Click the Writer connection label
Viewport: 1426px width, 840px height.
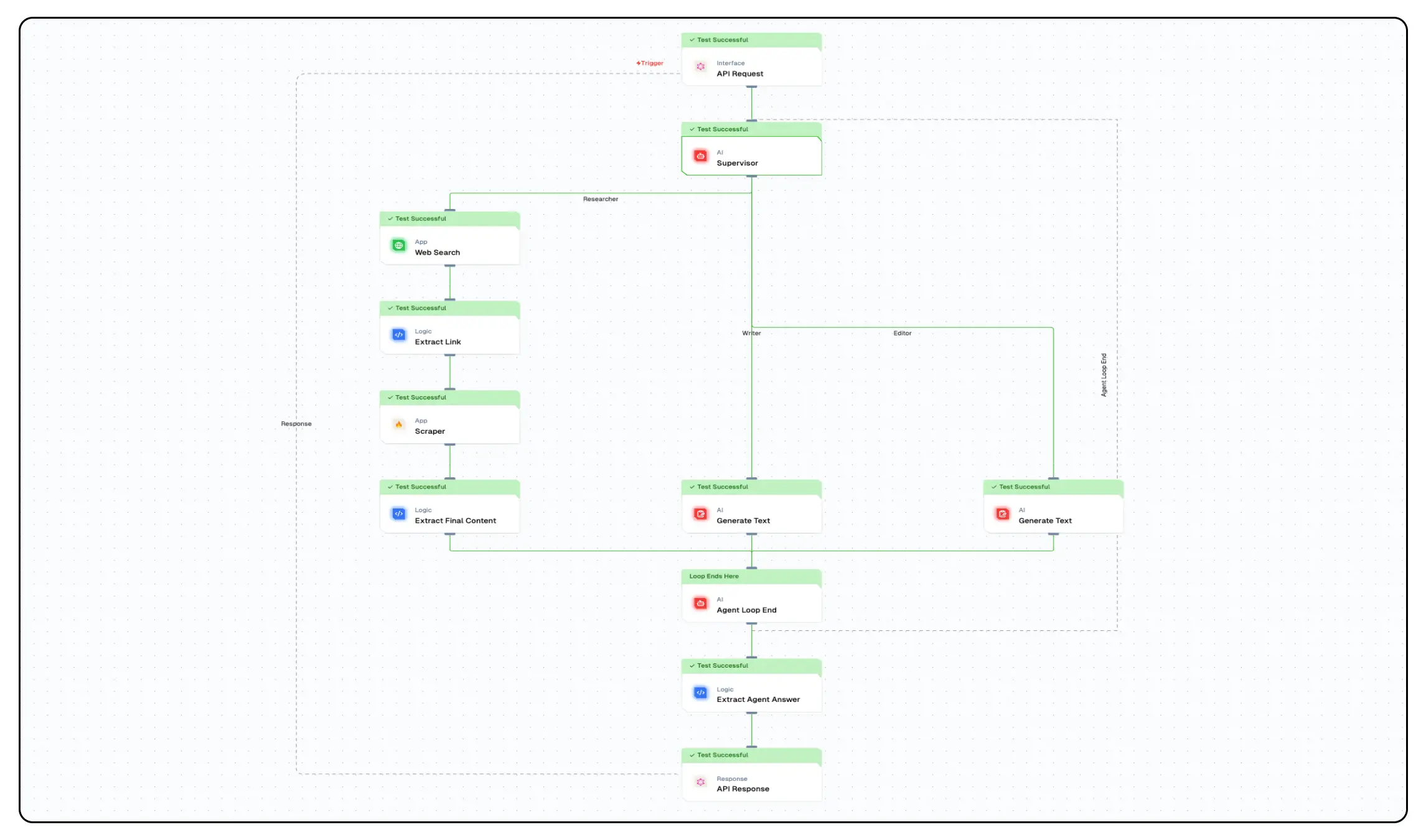coord(751,333)
